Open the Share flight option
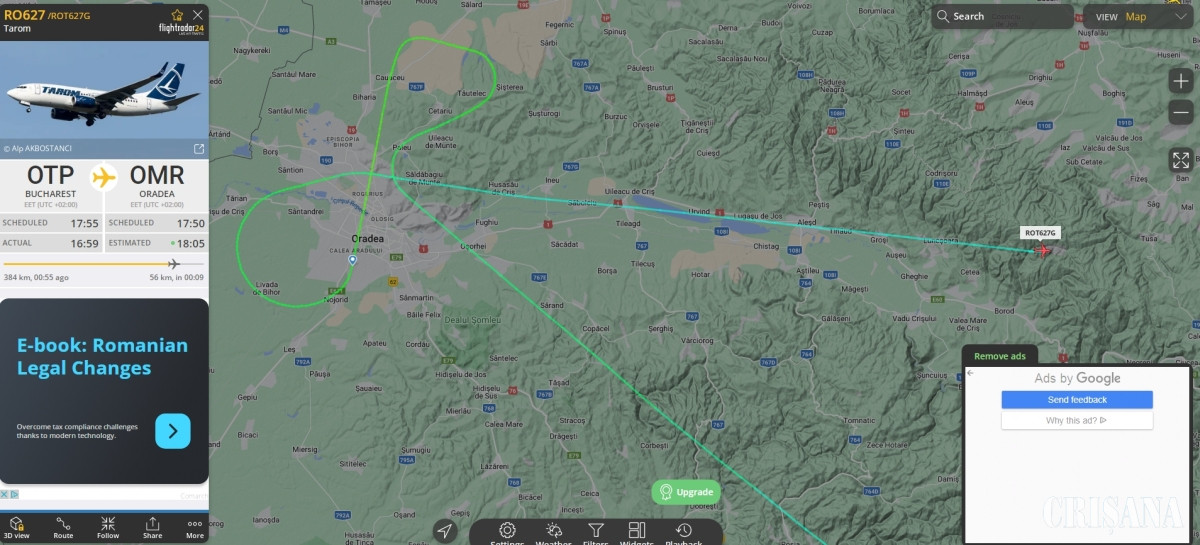The width and height of the screenshot is (1200, 545). [152, 527]
